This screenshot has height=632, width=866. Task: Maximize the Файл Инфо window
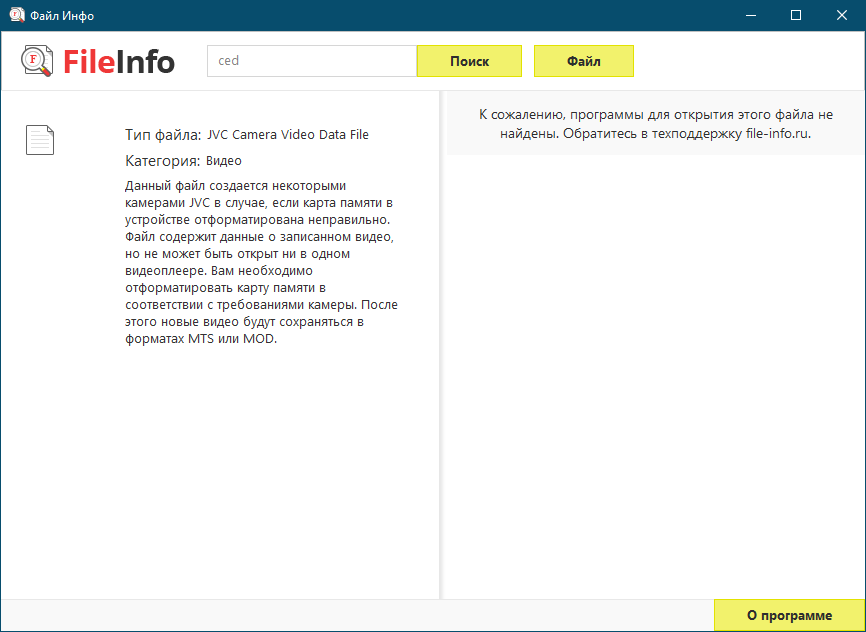tap(796, 15)
